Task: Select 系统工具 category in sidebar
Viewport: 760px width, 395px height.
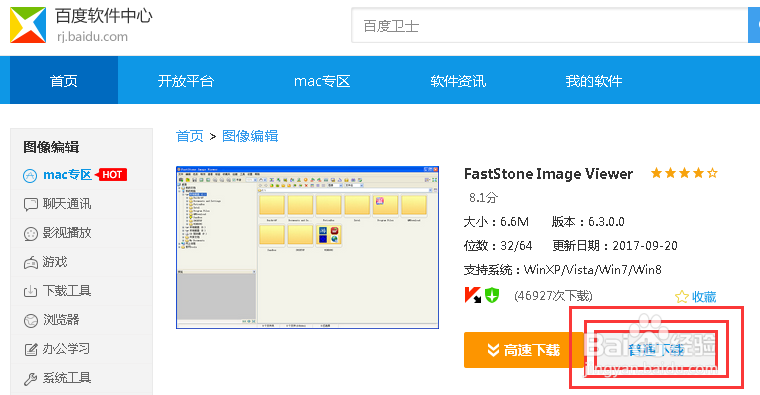Action: coord(67,378)
